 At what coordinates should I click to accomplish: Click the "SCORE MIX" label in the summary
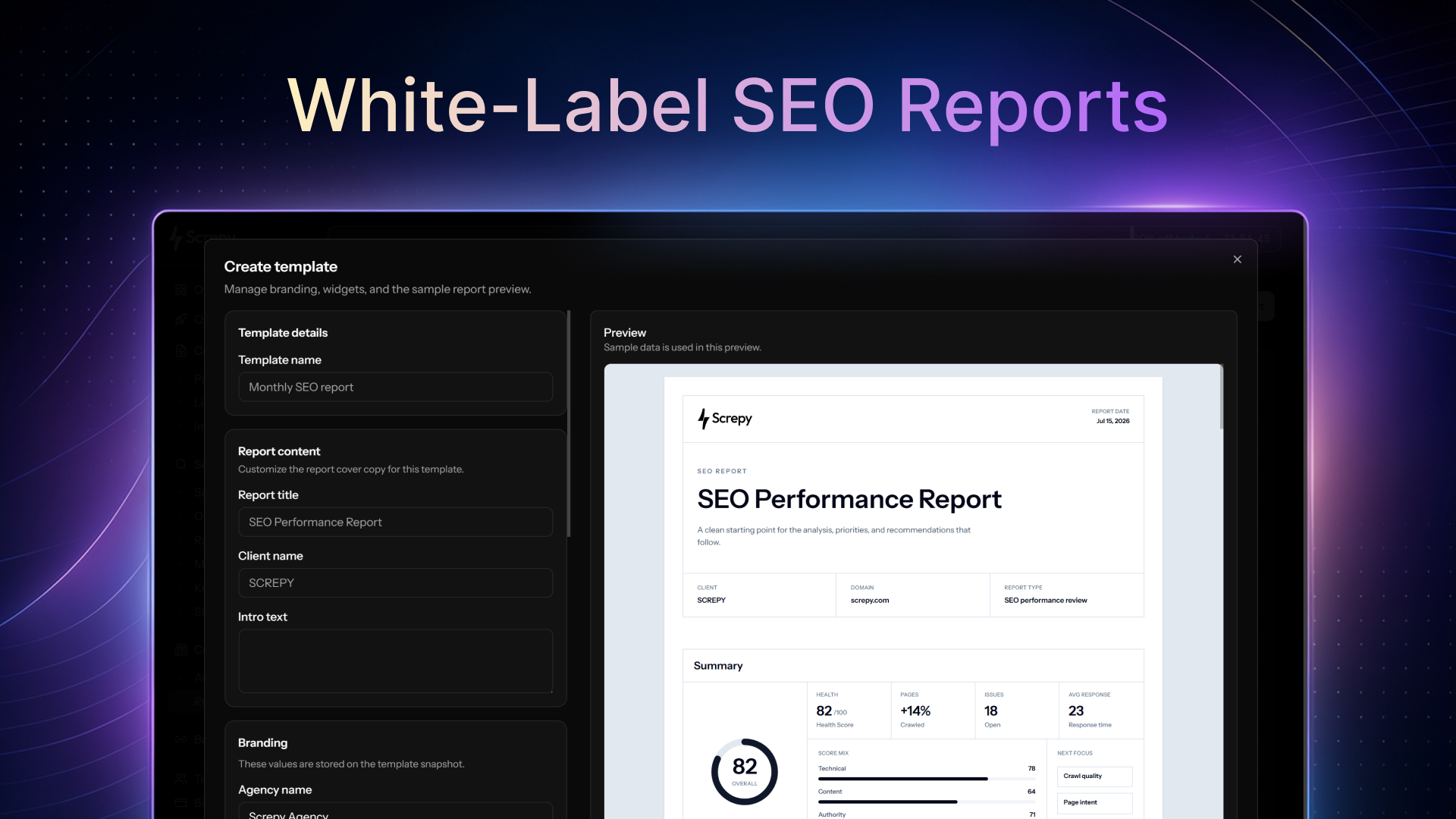[833, 753]
